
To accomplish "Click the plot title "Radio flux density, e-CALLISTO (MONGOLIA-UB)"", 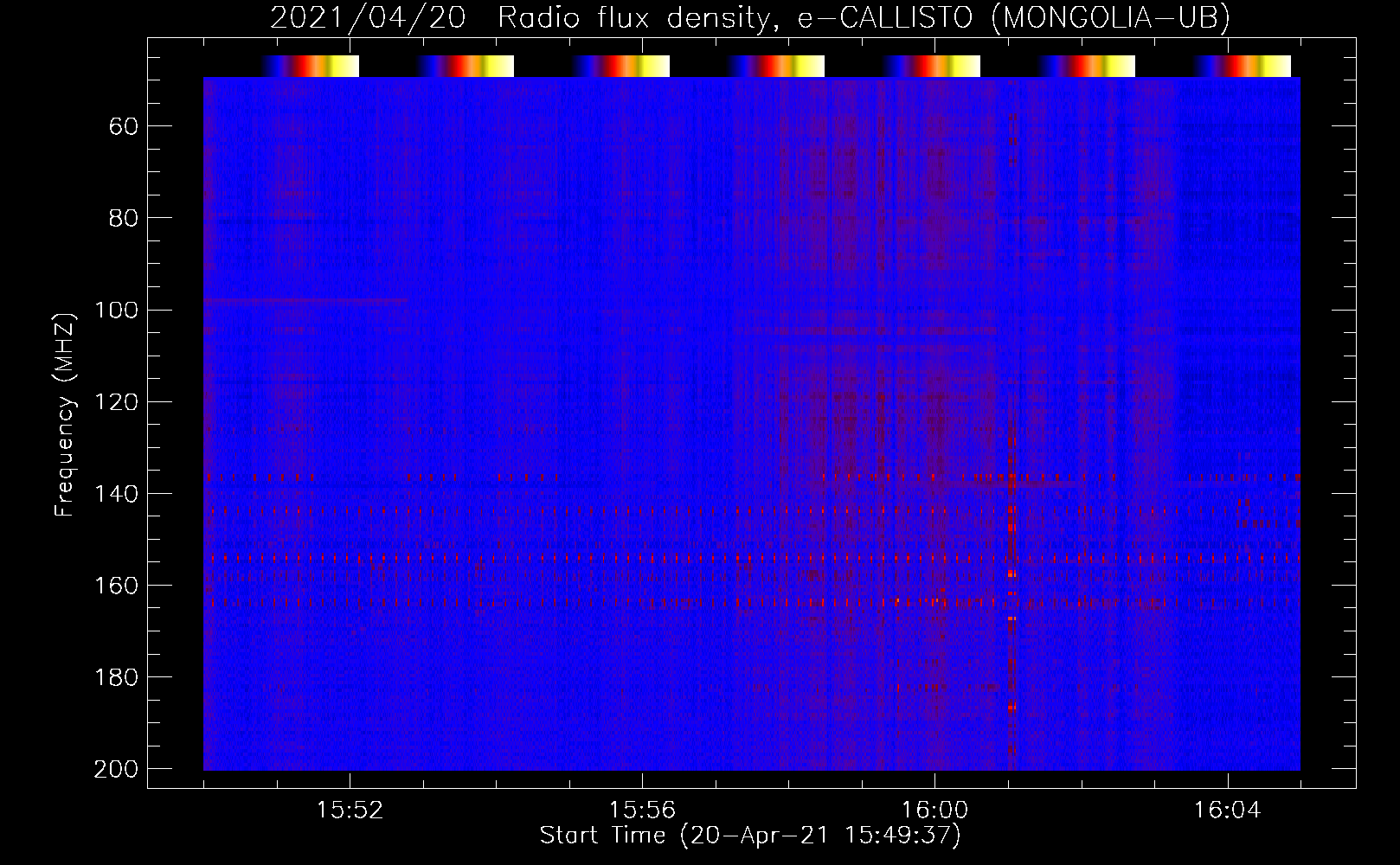I will [x=864, y=17].
